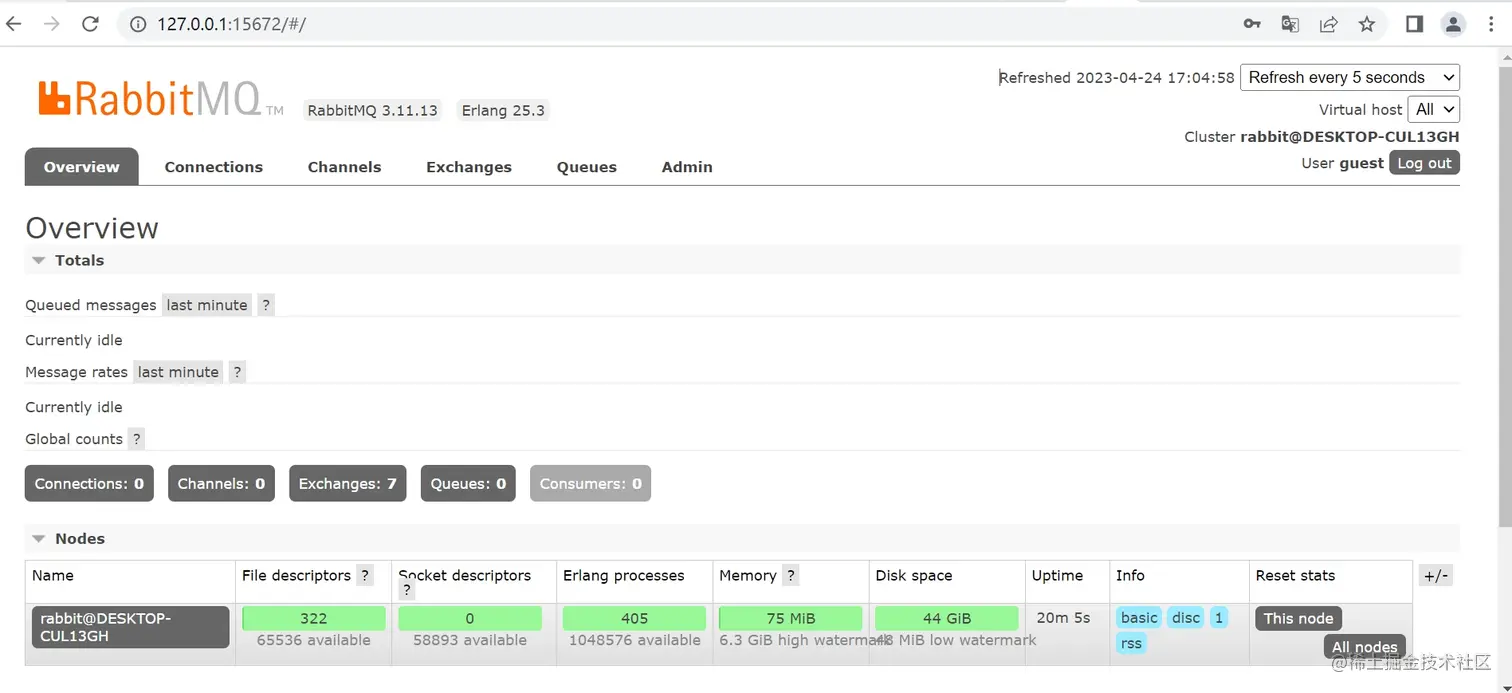The width and height of the screenshot is (1512, 693).
Task: Log out of guest user
Action: (1424, 163)
